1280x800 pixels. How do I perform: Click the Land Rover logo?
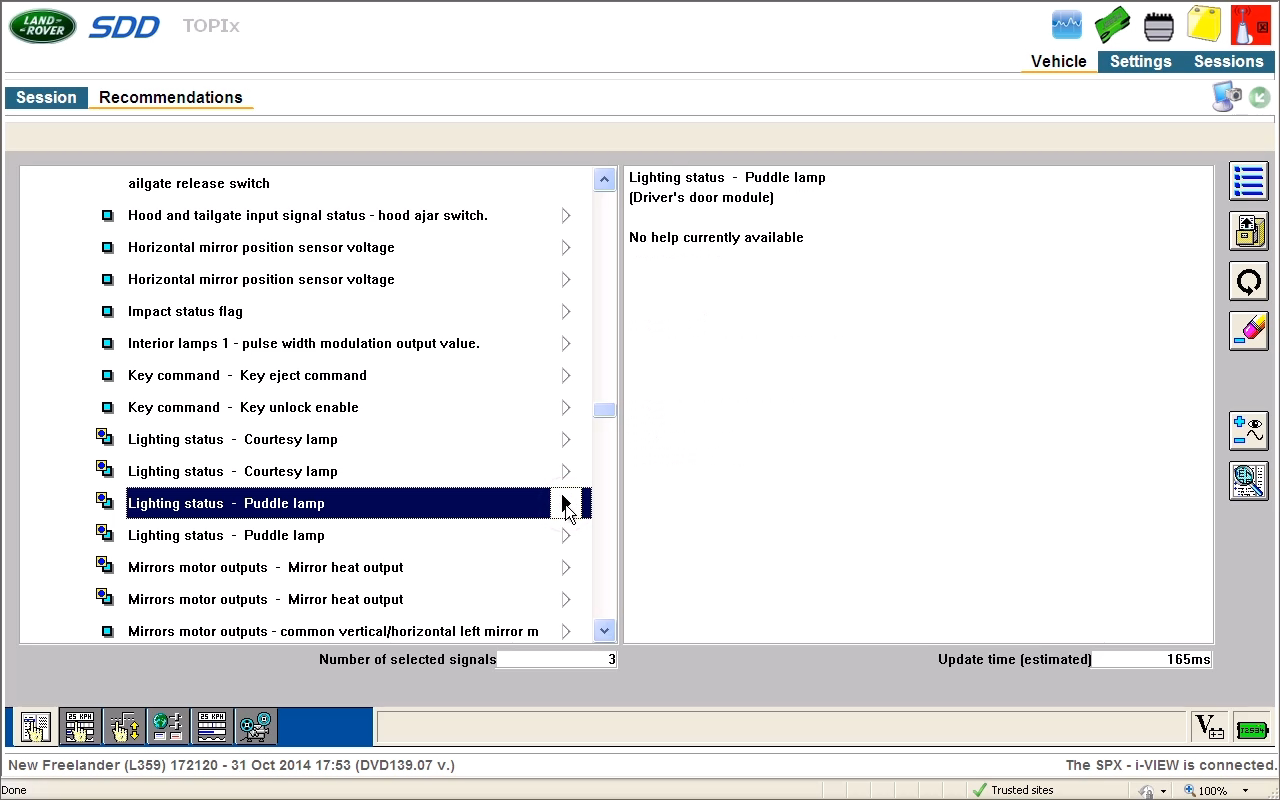click(x=42, y=26)
